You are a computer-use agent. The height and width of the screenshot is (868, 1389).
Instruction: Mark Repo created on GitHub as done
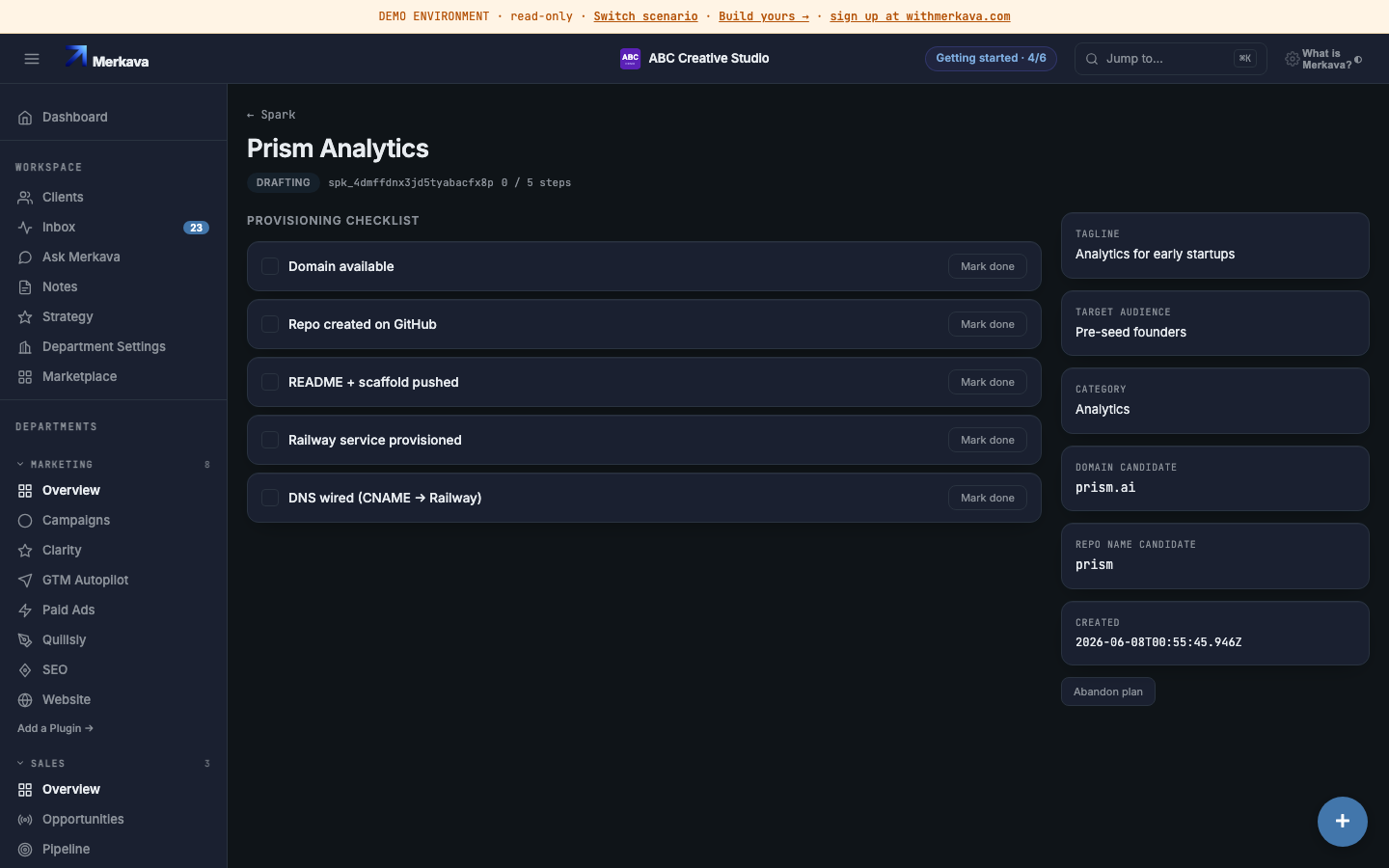988,324
